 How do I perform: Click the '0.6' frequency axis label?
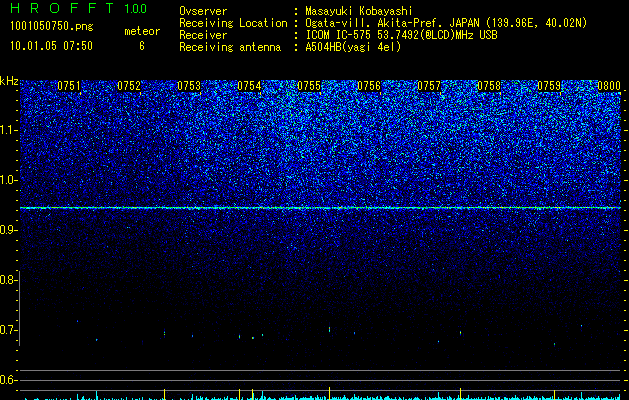tap(6, 380)
